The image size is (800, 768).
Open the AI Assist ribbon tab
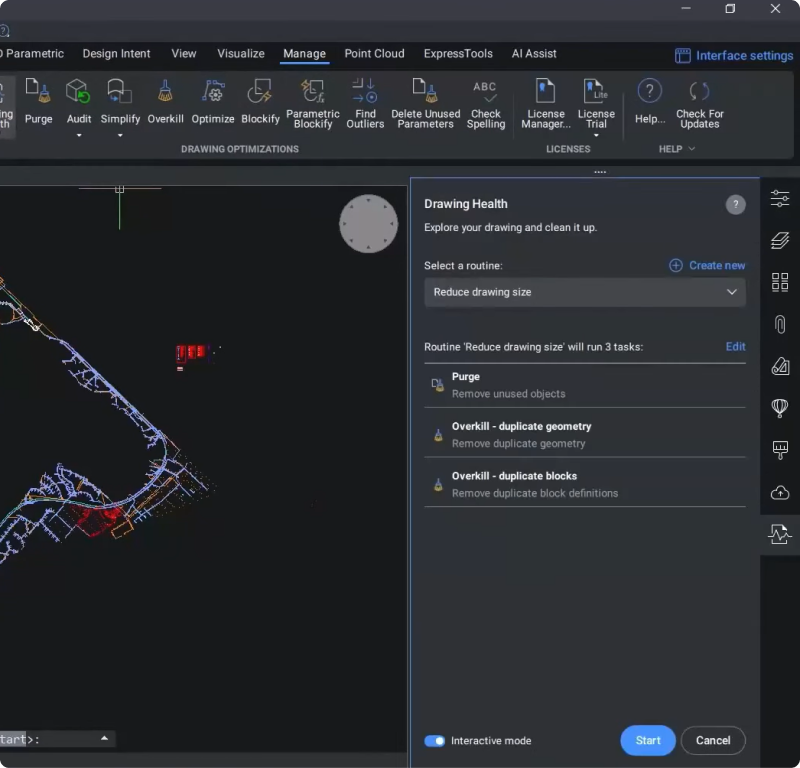534,54
